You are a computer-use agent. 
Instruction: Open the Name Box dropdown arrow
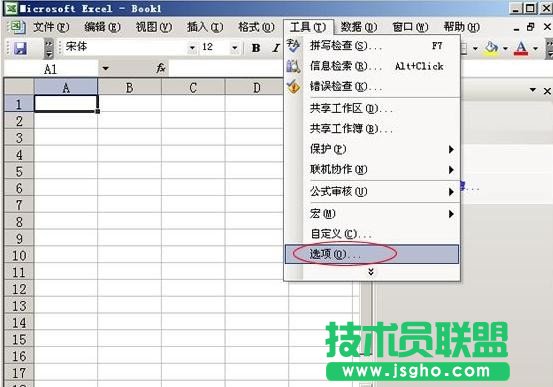(x=105, y=68)
